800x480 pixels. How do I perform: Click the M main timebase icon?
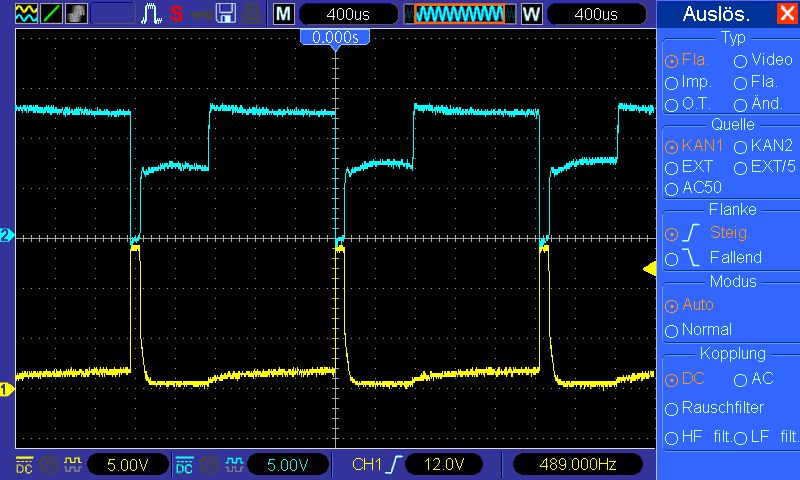tap(284, 14)
